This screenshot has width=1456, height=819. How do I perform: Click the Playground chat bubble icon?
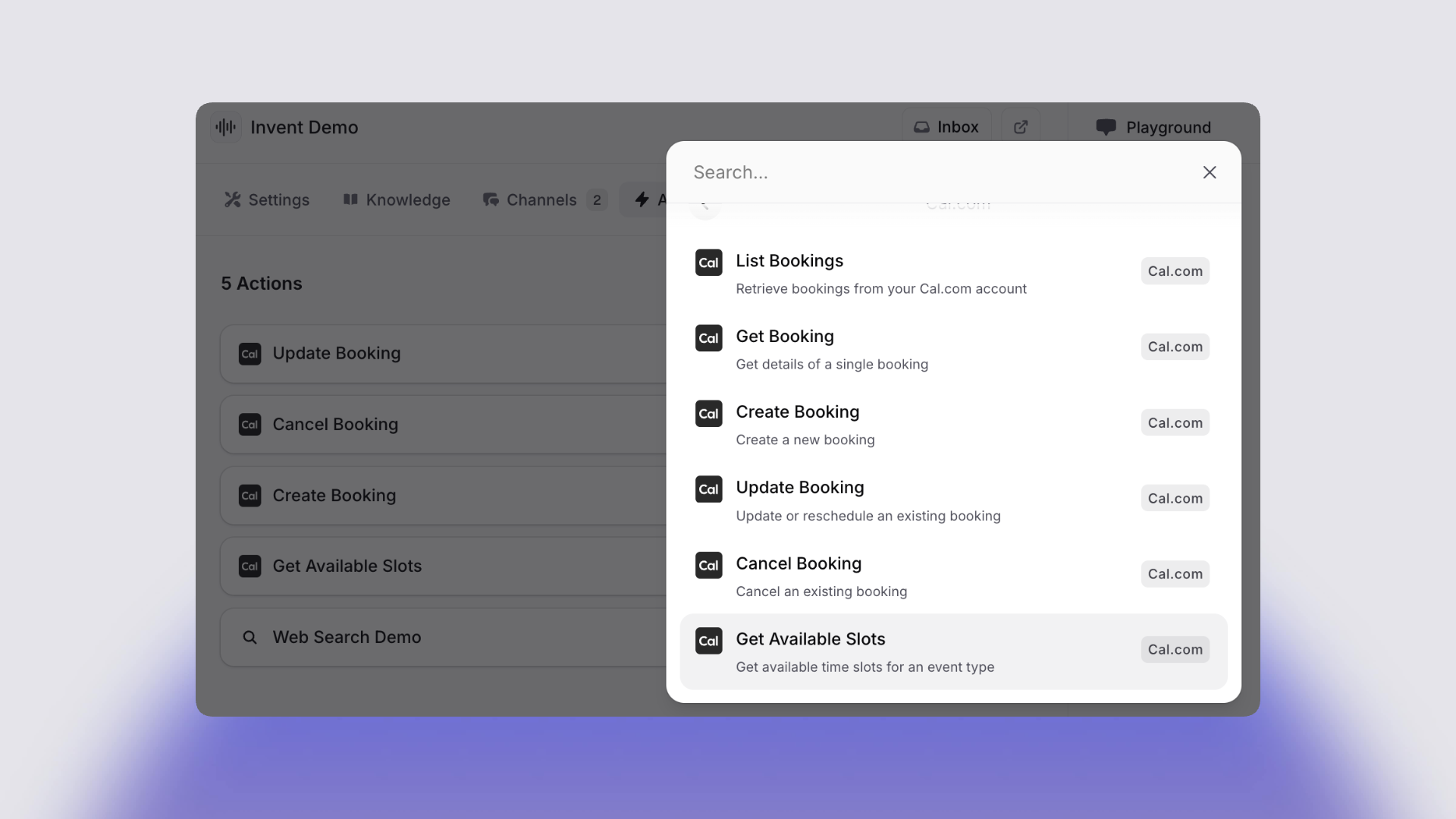pos(1106,127)
